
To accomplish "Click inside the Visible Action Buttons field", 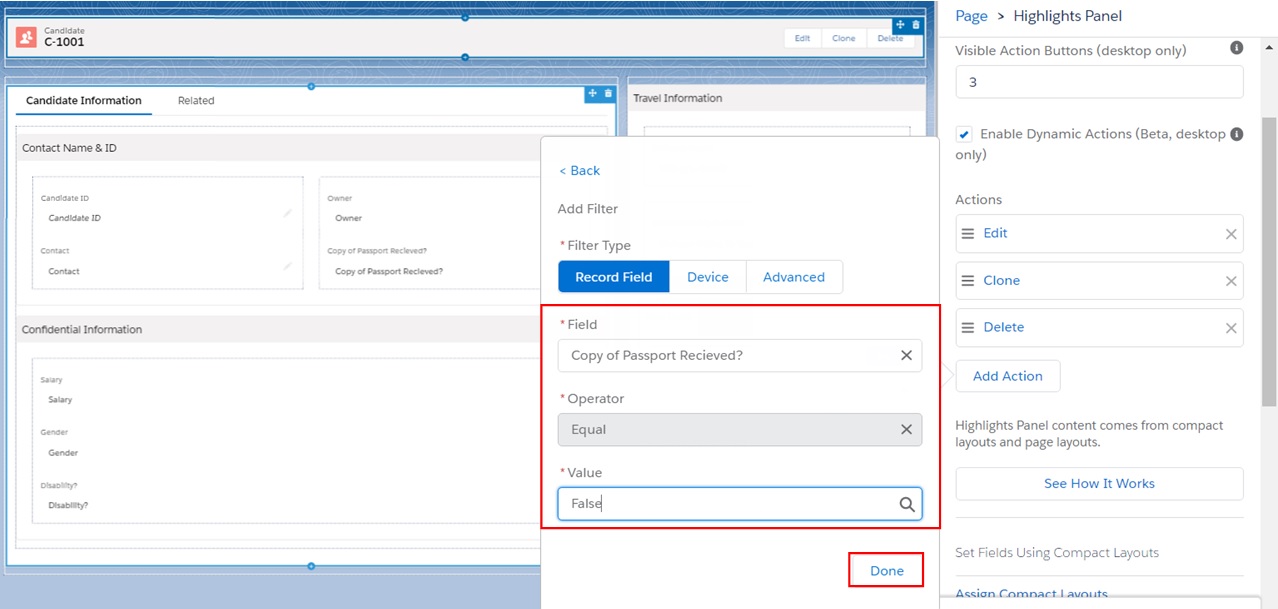I will click(1097, 81).
